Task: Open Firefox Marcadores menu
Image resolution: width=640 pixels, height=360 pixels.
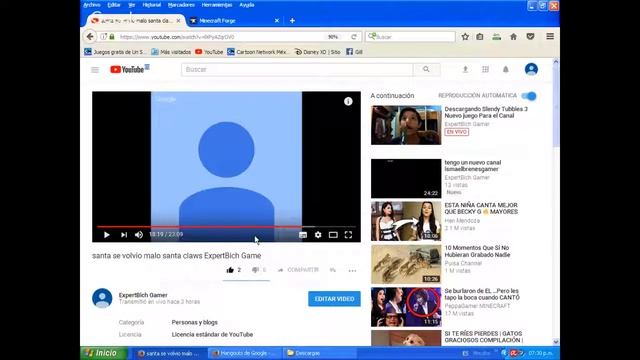Action: [181, 5]
